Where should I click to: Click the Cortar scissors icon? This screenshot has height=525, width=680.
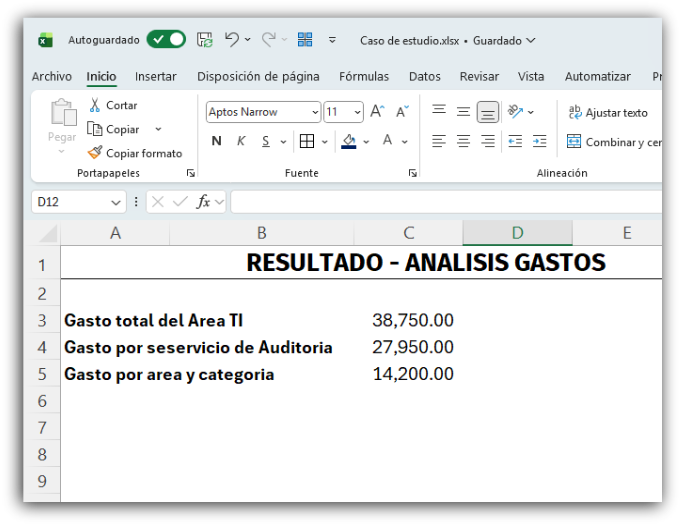pyautogui.click(x=95, y=105)
